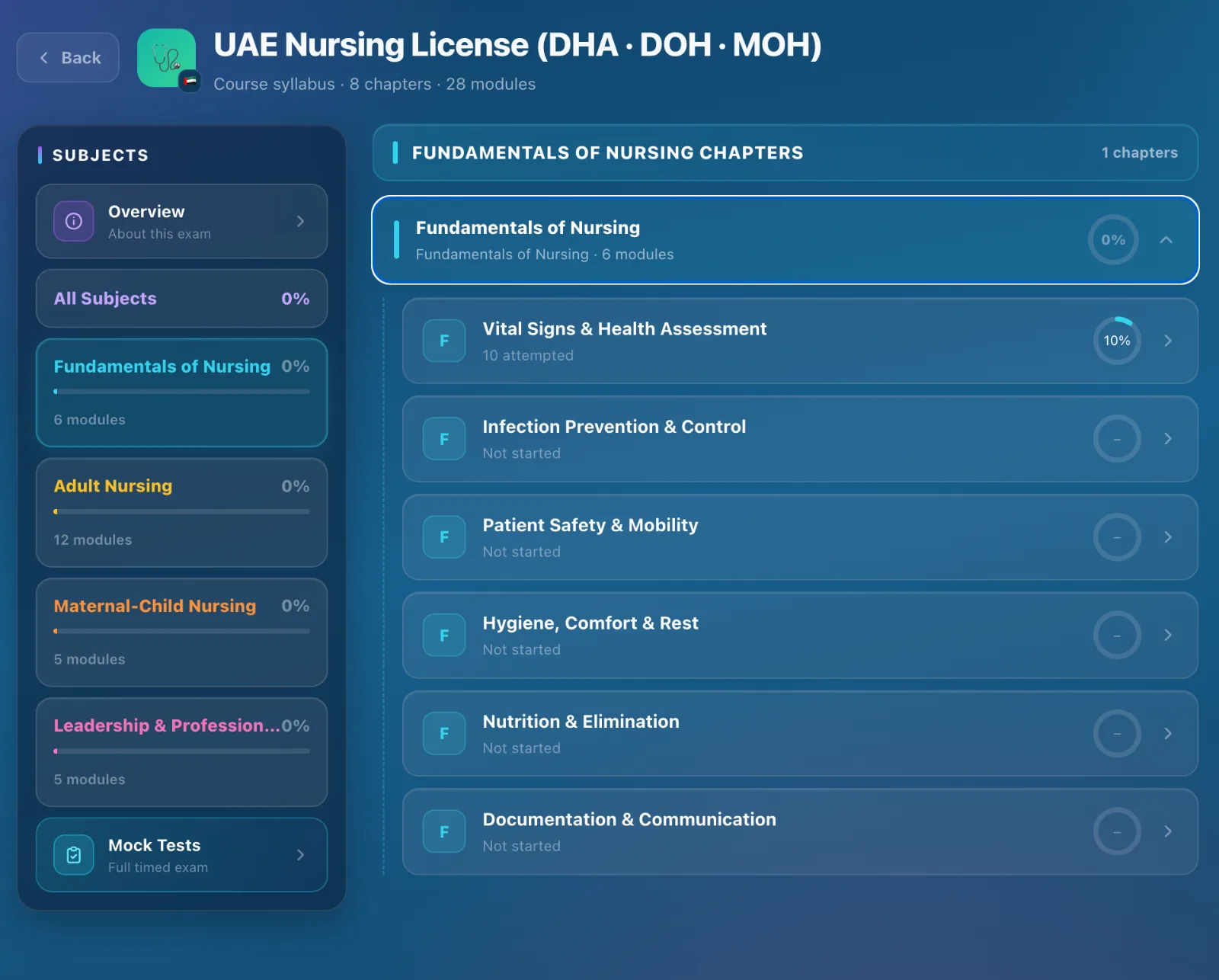1219x980 pixels.
Task: Click the chapter 0% progress ring
Action: [1113, 240]
